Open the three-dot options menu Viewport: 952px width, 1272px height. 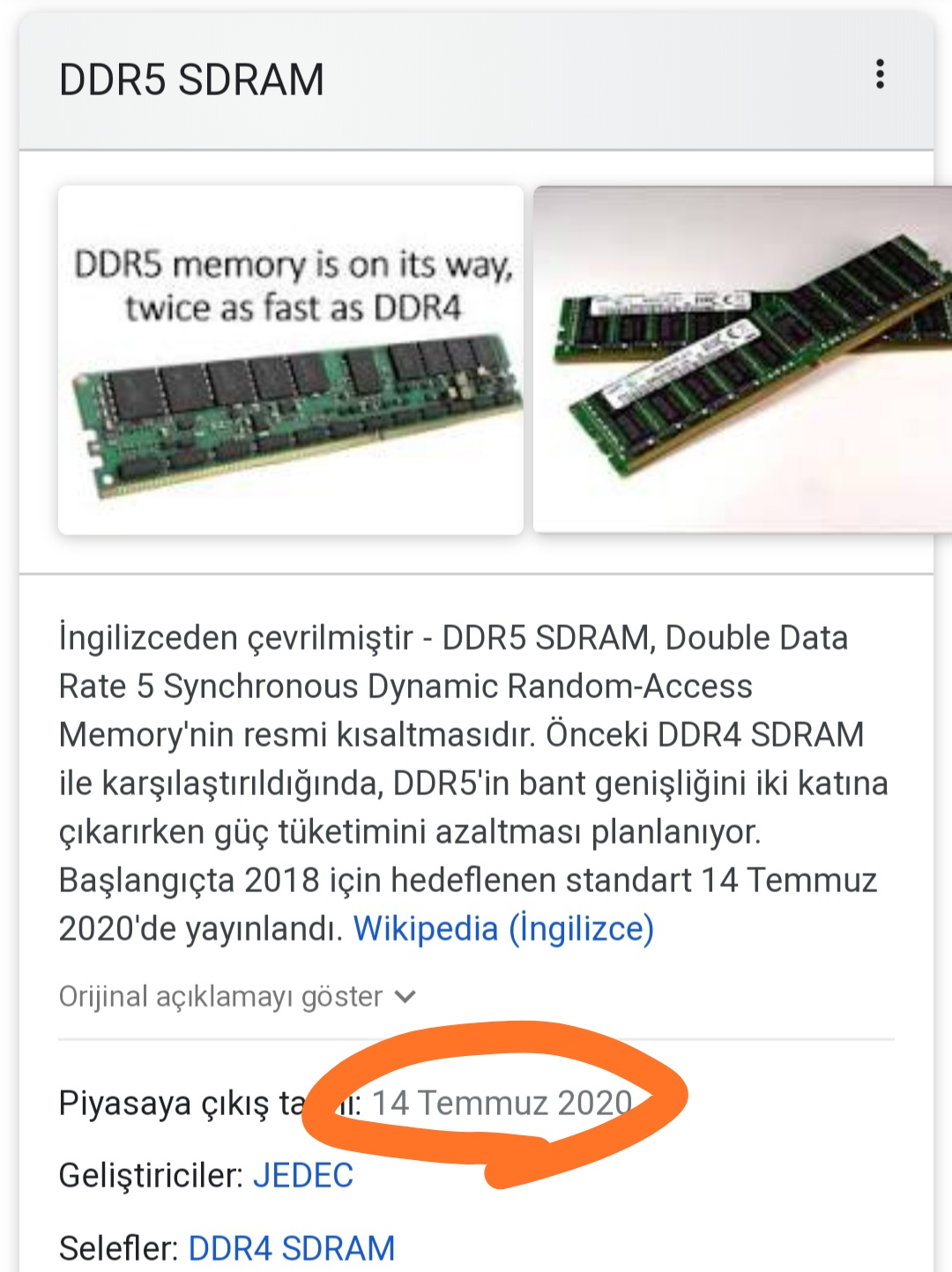click(879, 75)
